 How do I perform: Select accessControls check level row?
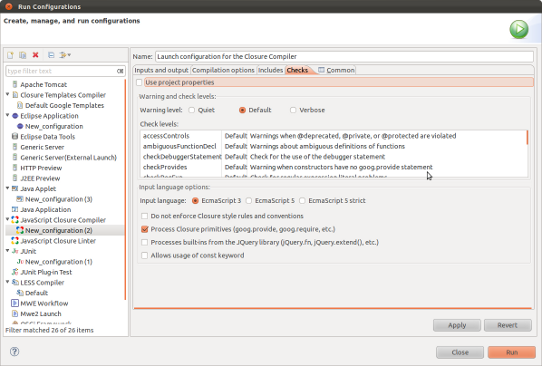pyautogui.click(x=333, y=136)
